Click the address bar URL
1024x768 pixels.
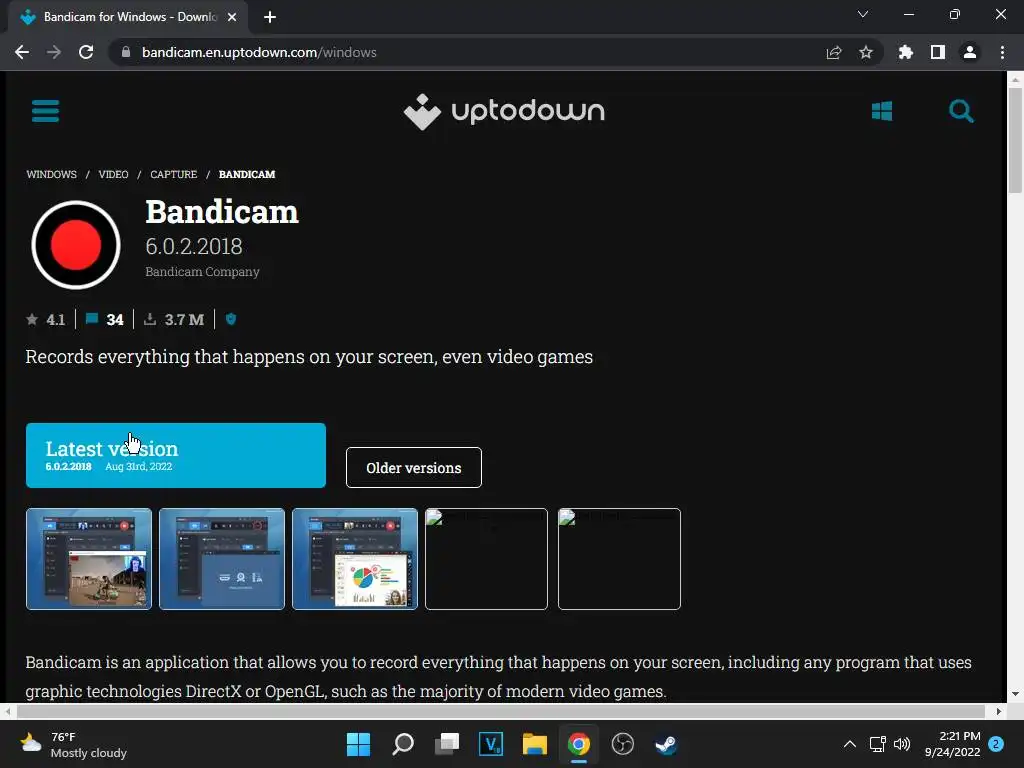click(259, 52)
